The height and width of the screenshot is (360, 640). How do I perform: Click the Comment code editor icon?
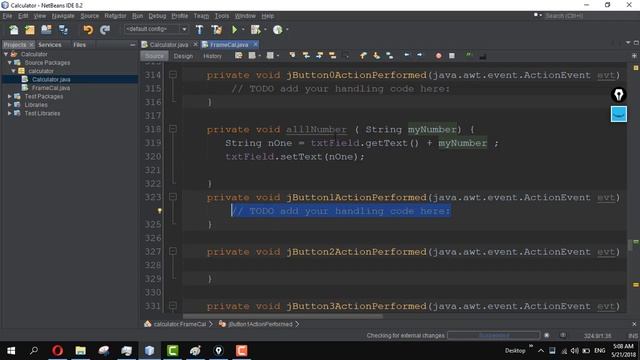tap(469, 55)
